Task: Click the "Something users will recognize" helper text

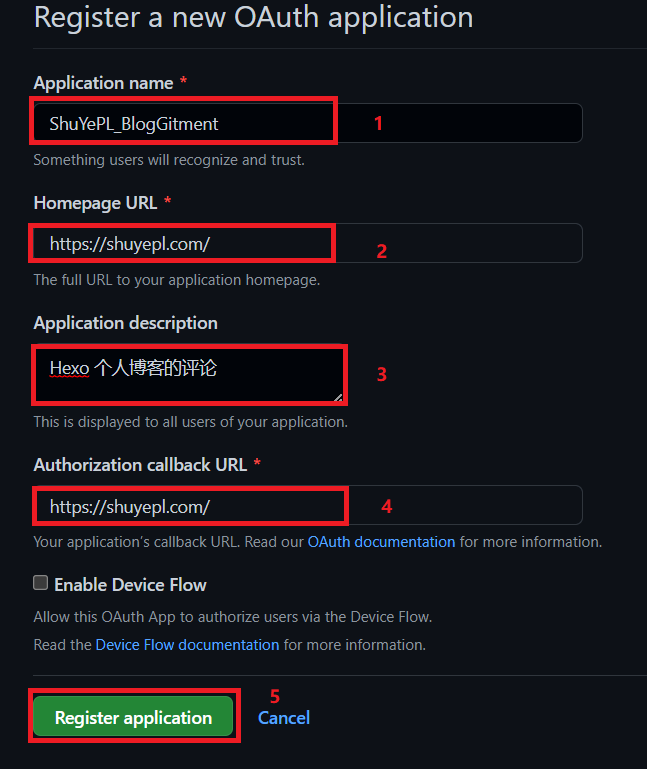Action: point(169,160)
